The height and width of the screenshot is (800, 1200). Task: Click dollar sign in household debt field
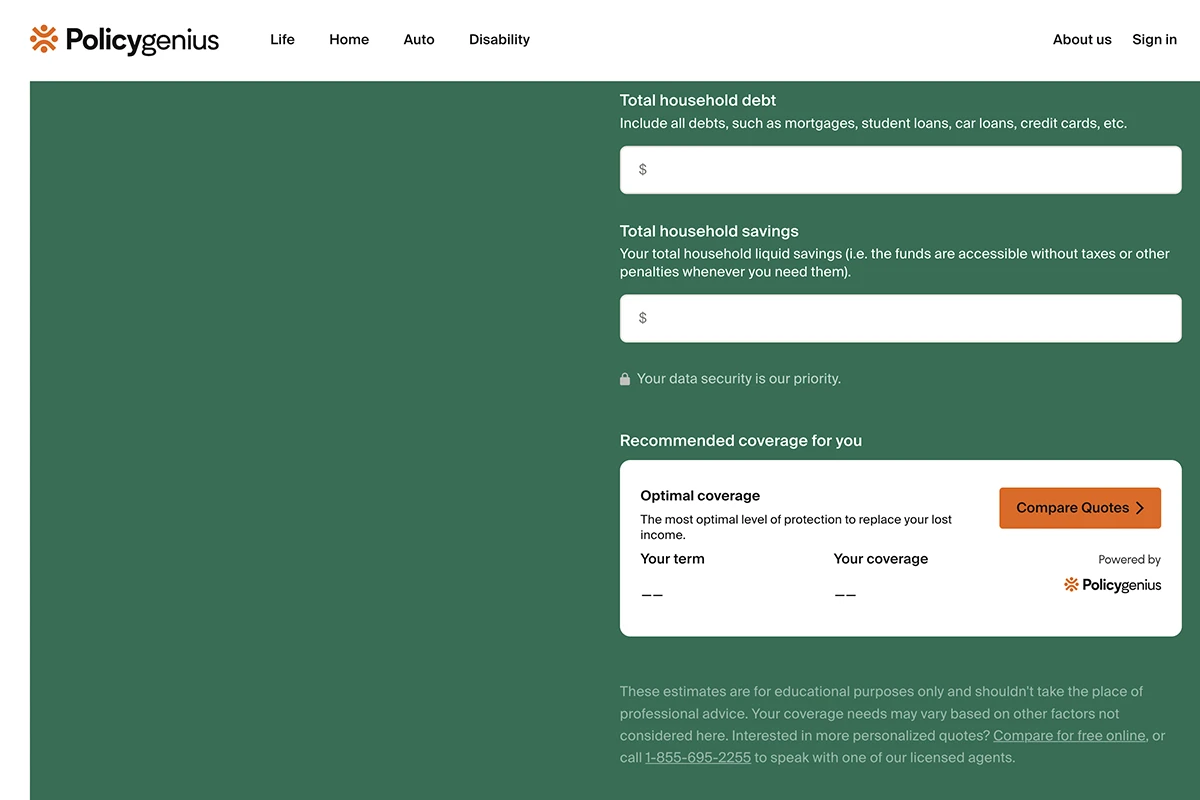pyautogui.click(x=642, y=170)
